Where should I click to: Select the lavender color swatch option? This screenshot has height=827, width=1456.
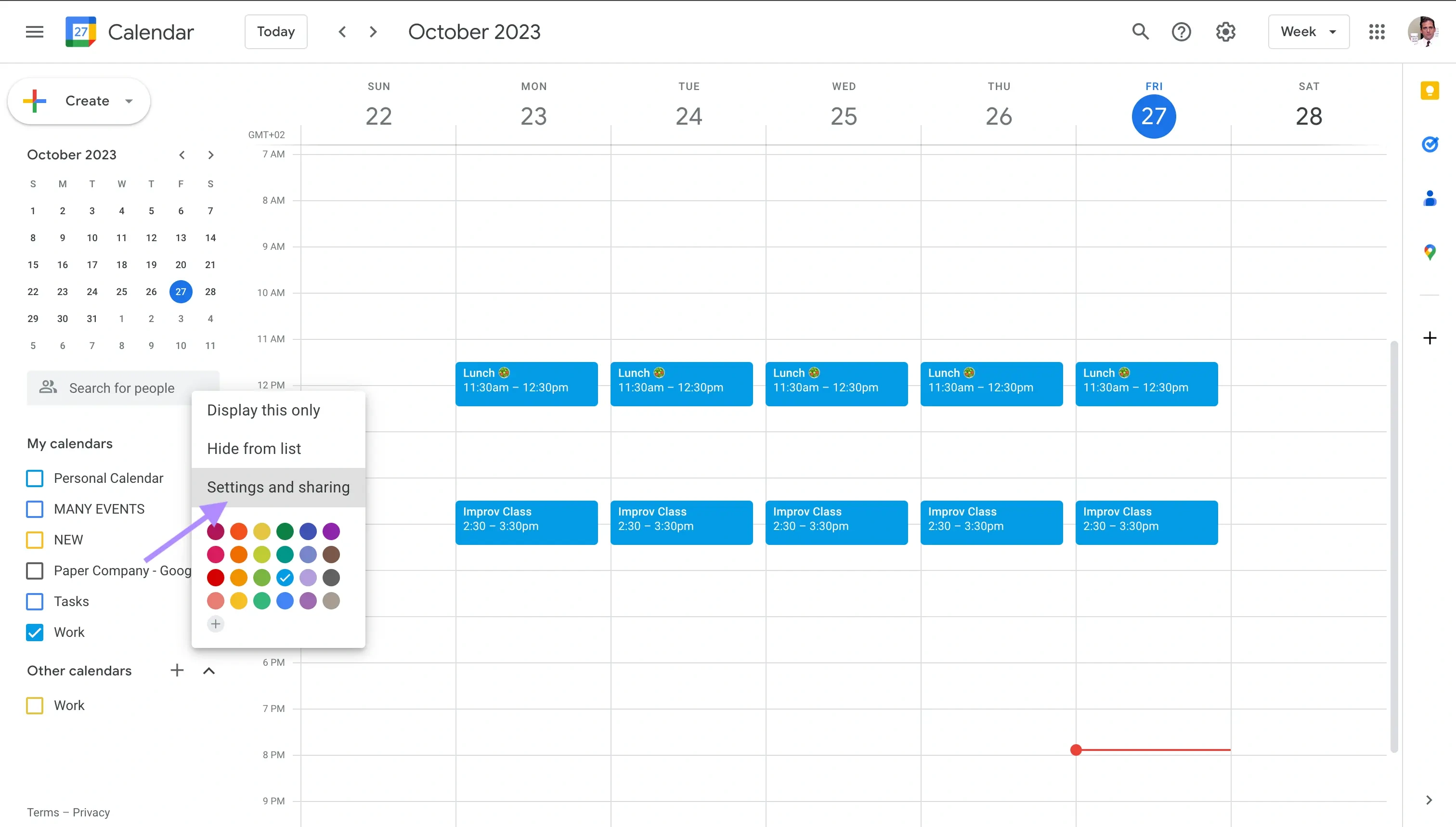(308, 577)
